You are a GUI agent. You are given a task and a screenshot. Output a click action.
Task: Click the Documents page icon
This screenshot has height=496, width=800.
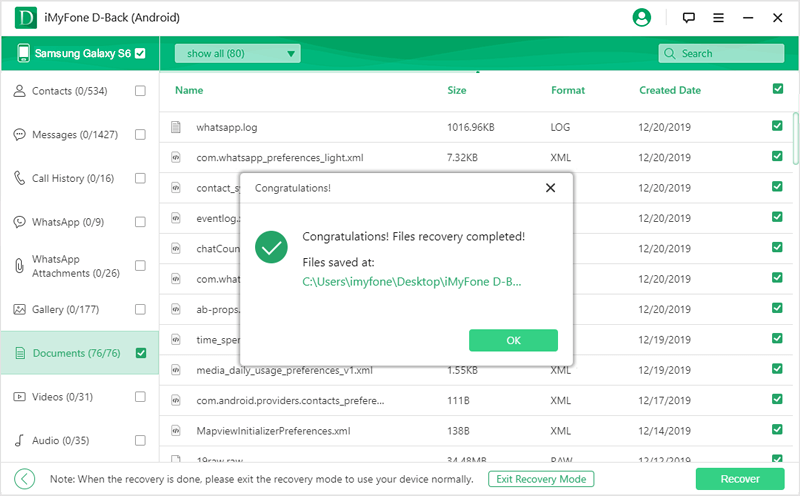click(x=20, y=353)
